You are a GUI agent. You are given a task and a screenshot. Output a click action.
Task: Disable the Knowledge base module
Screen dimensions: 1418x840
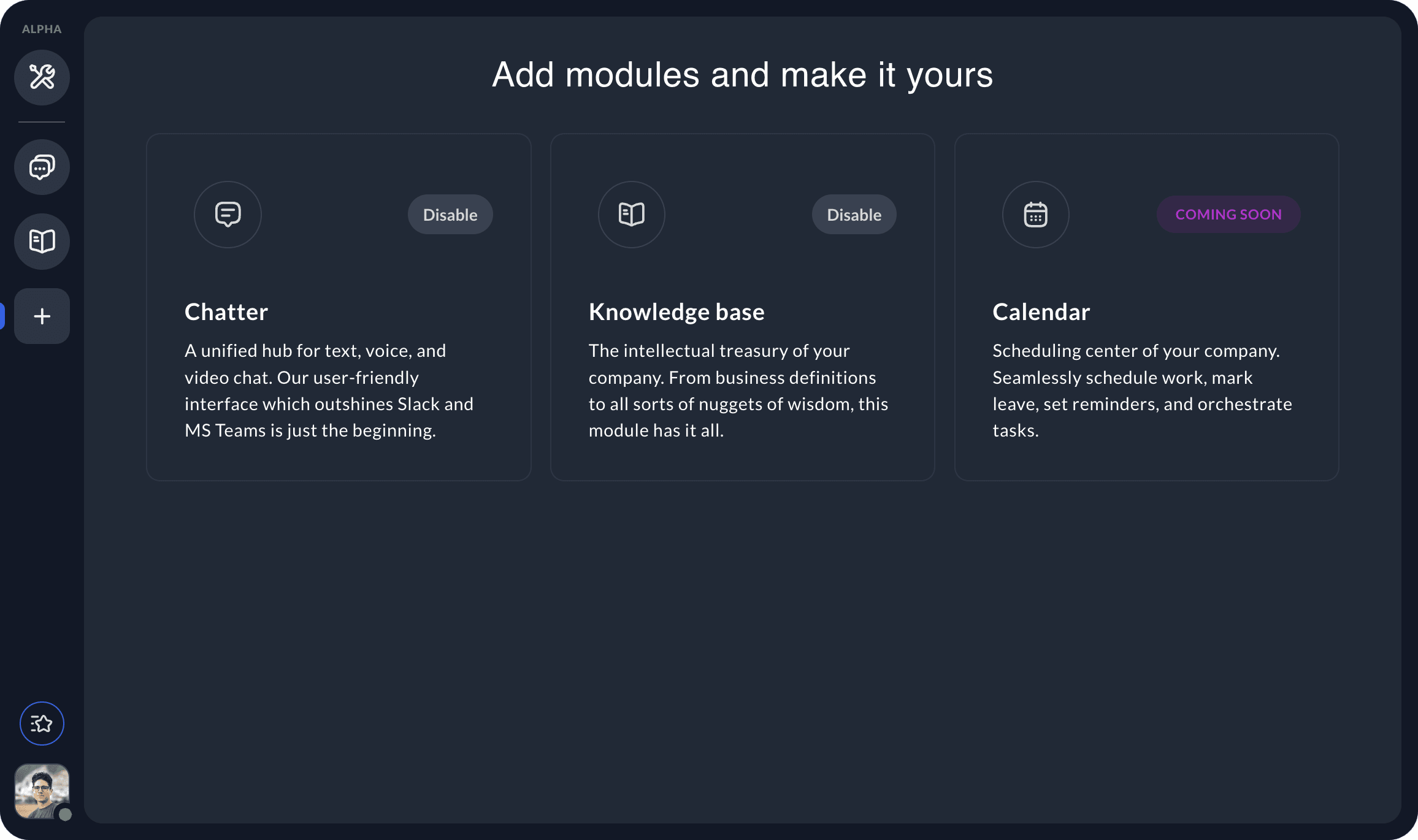point(854,214)
